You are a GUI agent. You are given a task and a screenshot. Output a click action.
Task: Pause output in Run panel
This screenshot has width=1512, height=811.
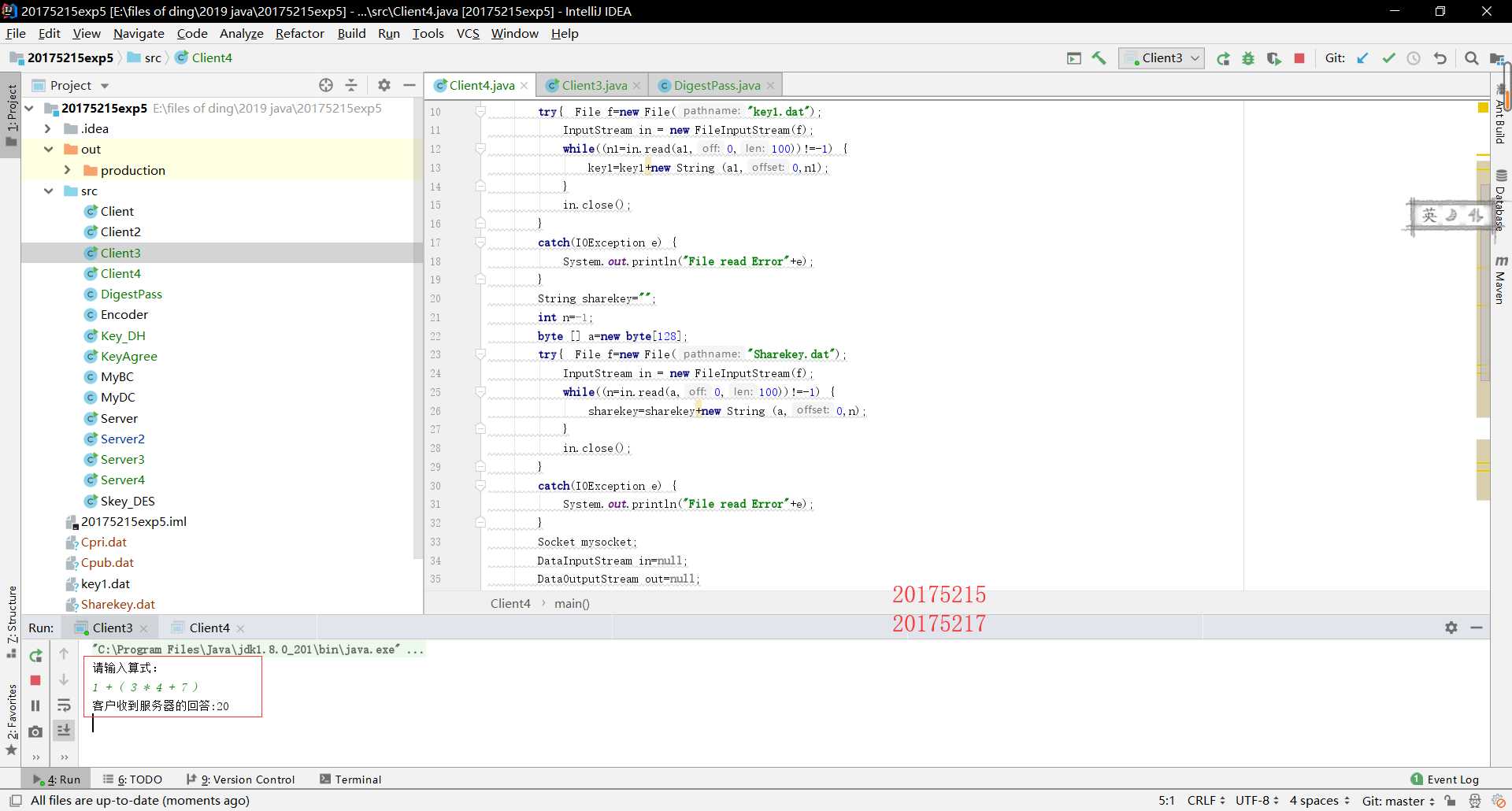coord(35,705)
